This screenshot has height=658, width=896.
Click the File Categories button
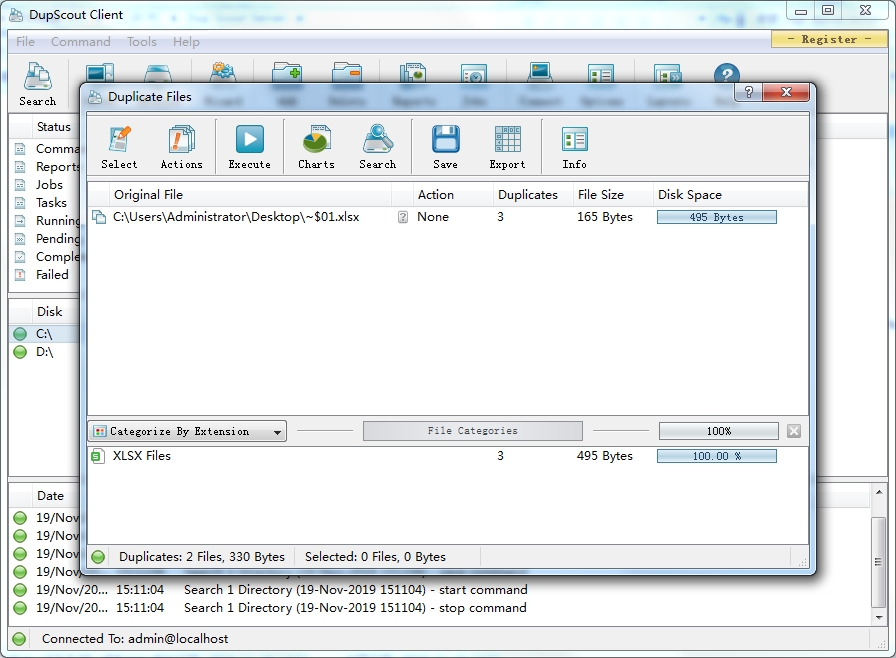[x=473, y=431]
